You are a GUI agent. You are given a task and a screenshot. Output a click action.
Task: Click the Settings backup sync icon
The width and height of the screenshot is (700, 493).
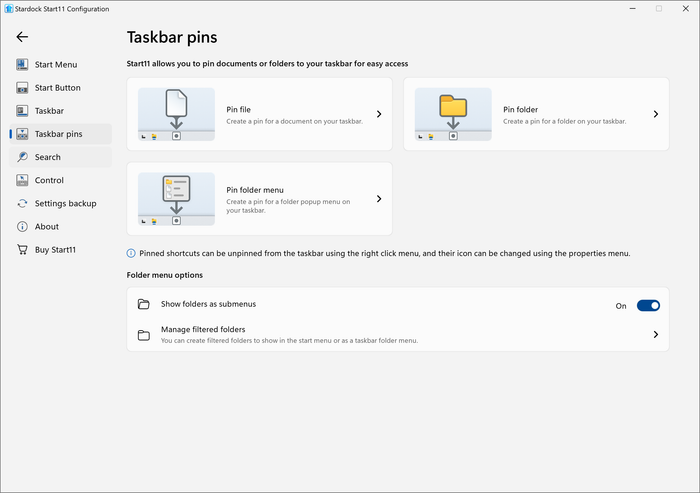point(22,203)
